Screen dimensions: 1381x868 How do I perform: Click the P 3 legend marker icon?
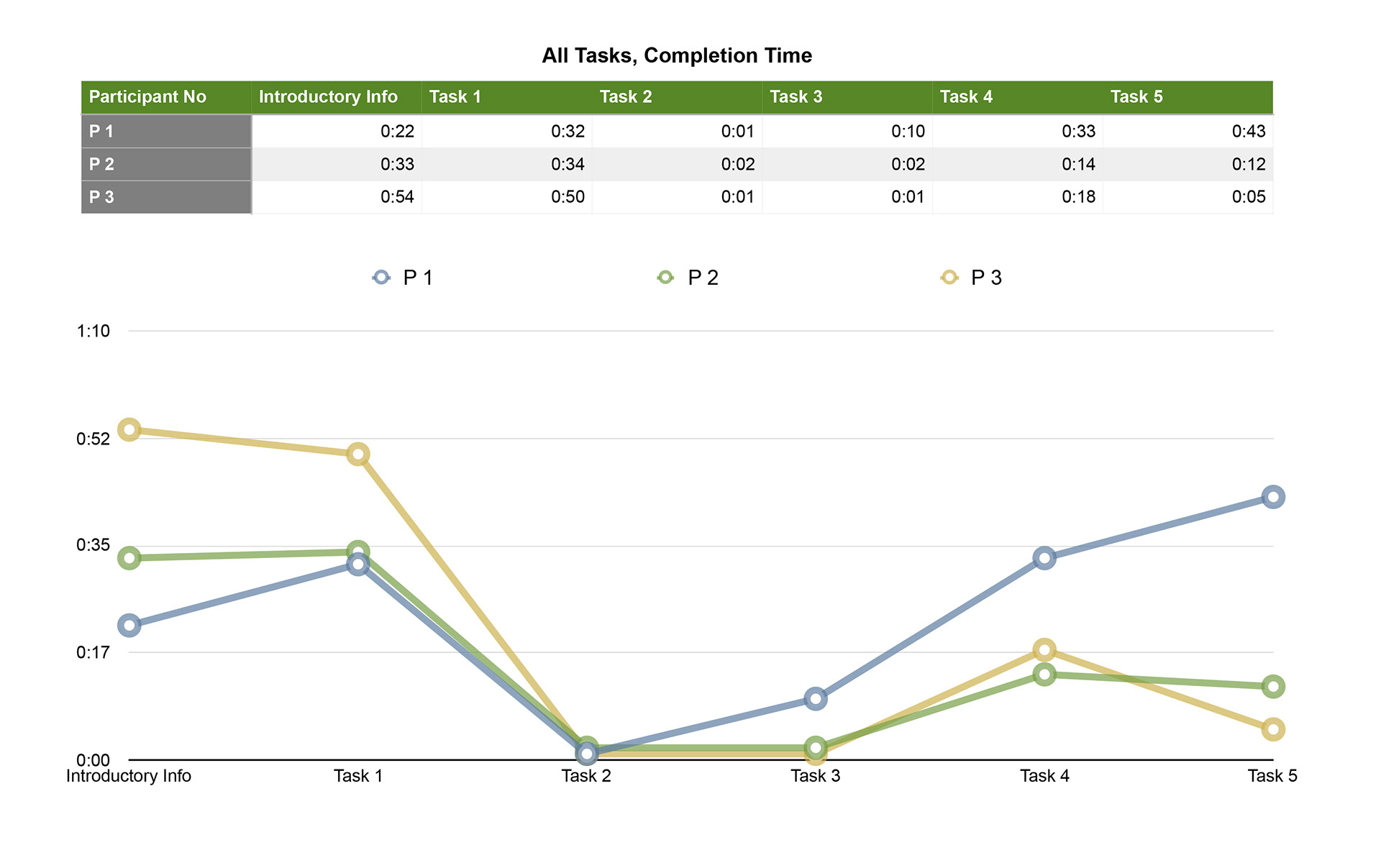949,278
